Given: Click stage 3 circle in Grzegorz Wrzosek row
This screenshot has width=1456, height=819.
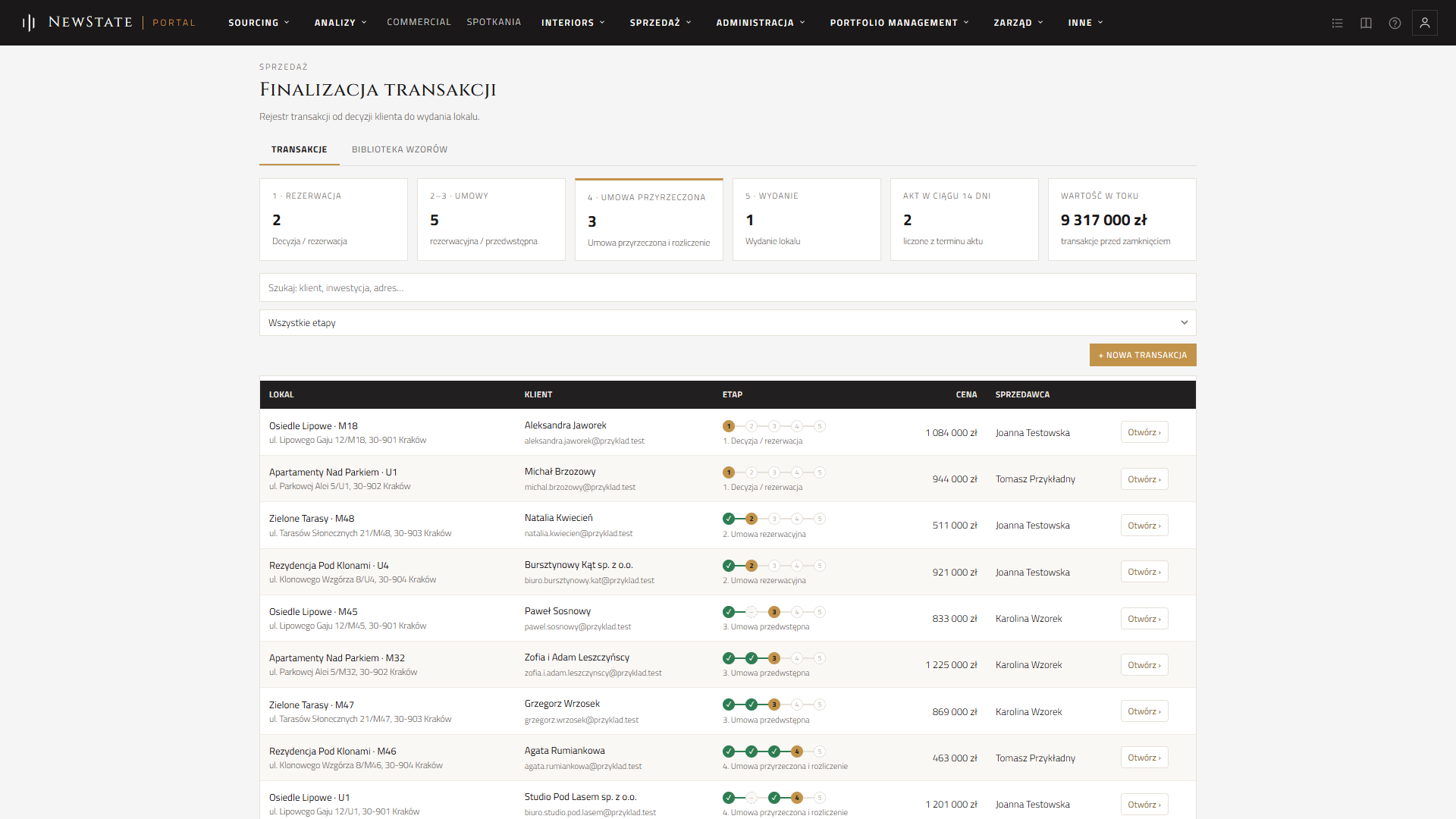Looking at the screenshot, I should pos(774,704).
